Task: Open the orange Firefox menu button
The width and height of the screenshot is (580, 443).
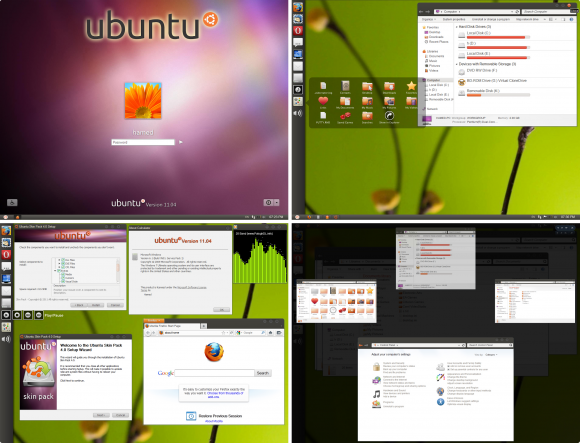Action: [154, 320]
